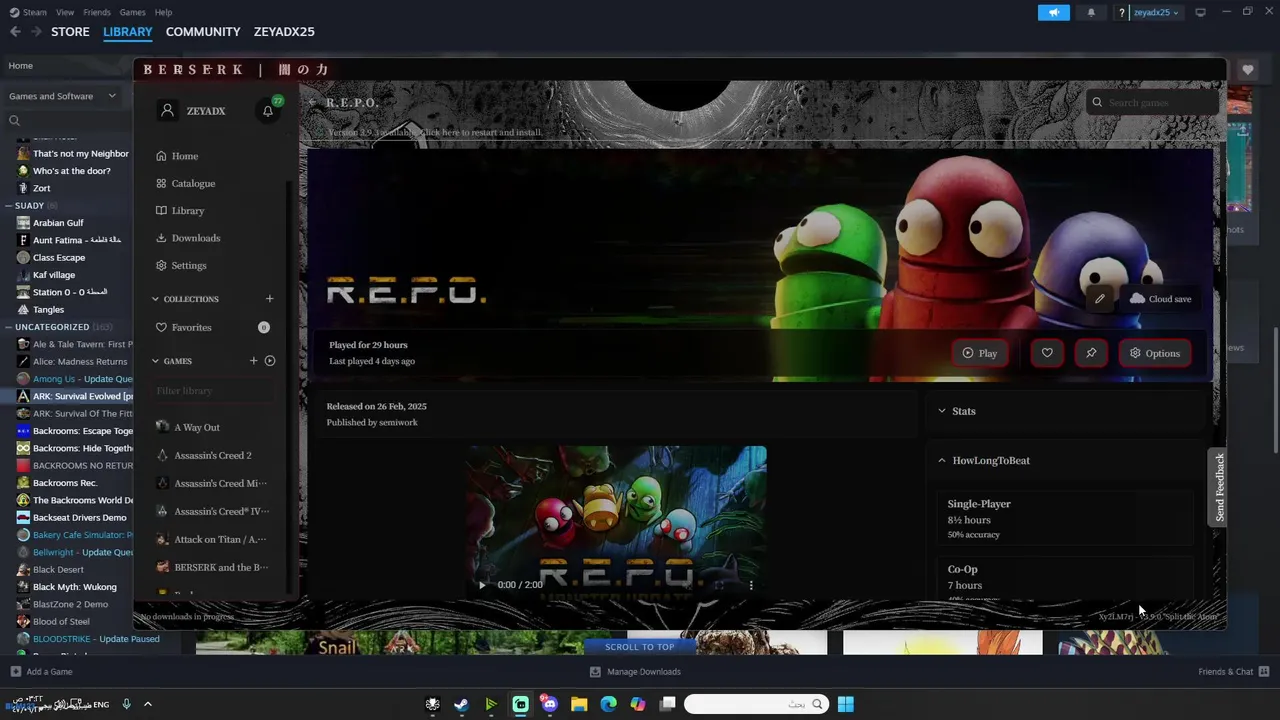Viewport: 1280px width, 720px height.
Task: Go back using arrow beside R.E.P.O. title
Action: pos(313,103)
